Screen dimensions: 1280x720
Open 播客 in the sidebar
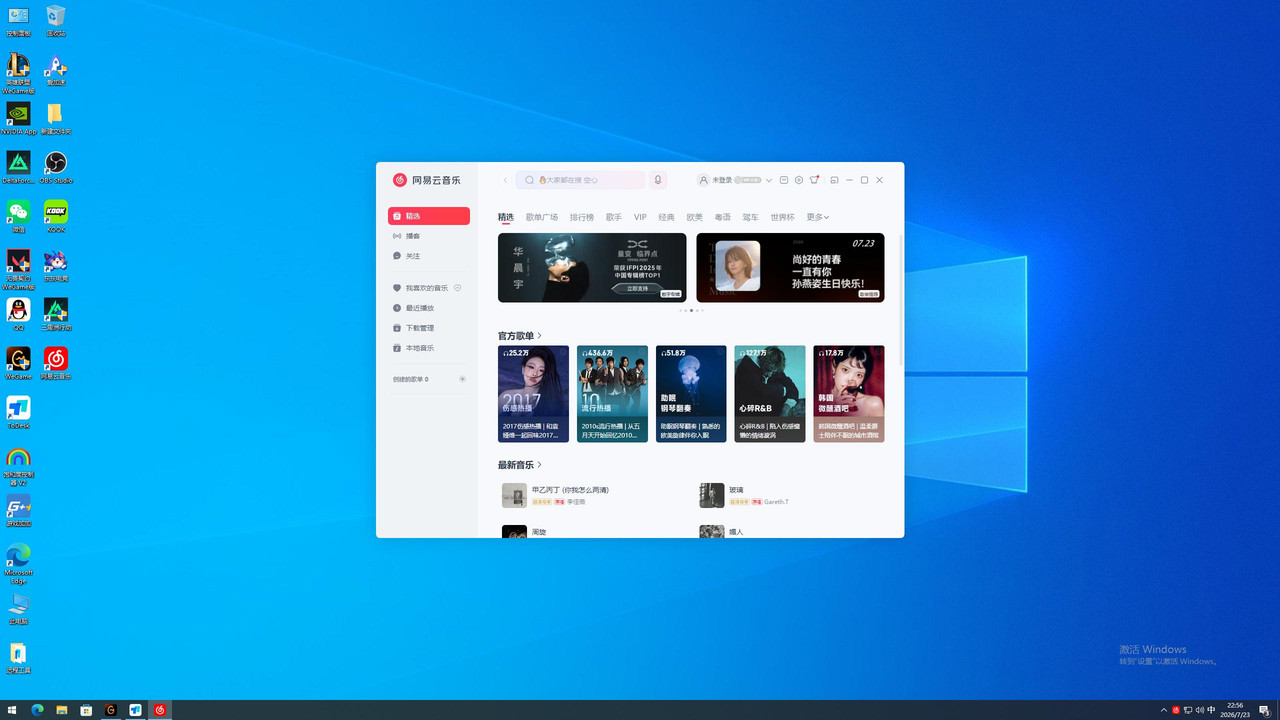pos(429,236)
